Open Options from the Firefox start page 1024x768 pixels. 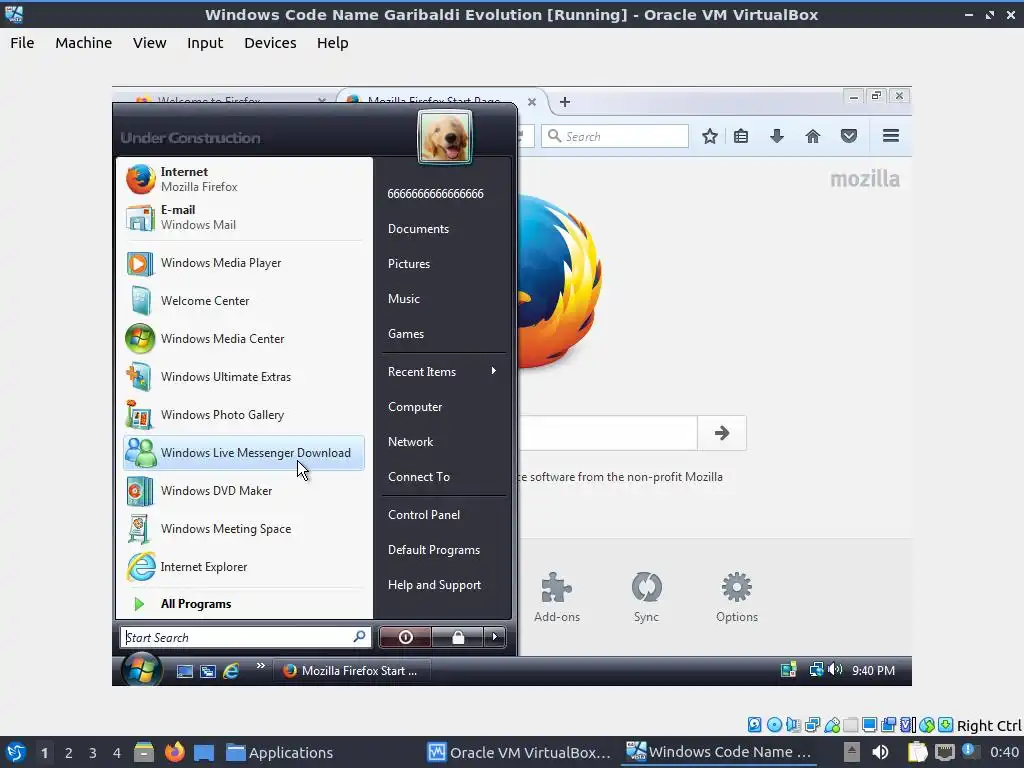point(737,598)
